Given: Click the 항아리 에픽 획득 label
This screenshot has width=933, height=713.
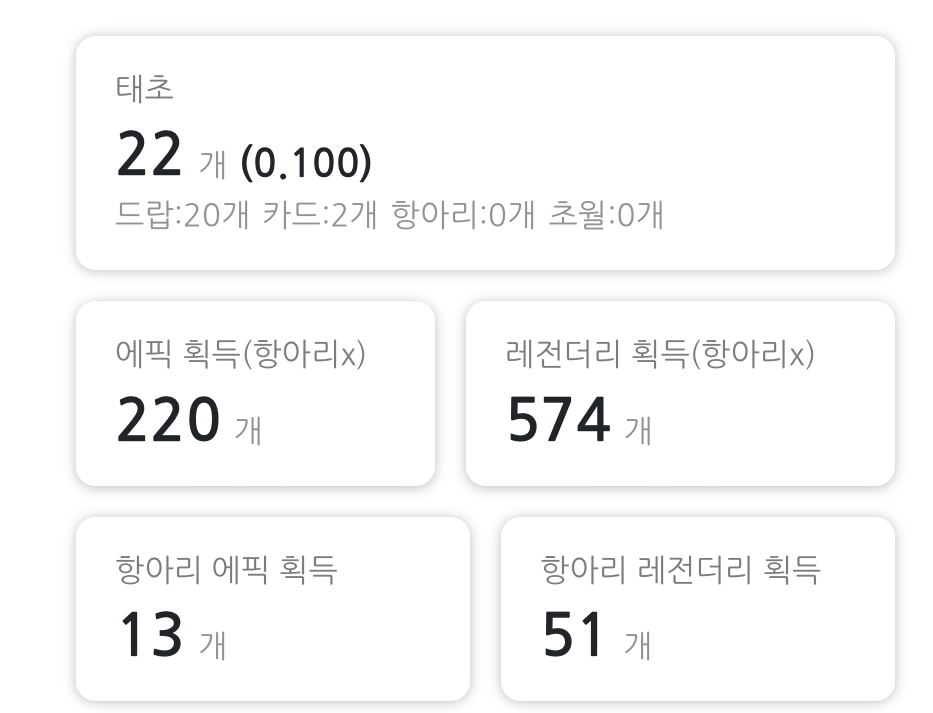Looking at the screenshot, I should pyautogui.click(x=227, y=570).
